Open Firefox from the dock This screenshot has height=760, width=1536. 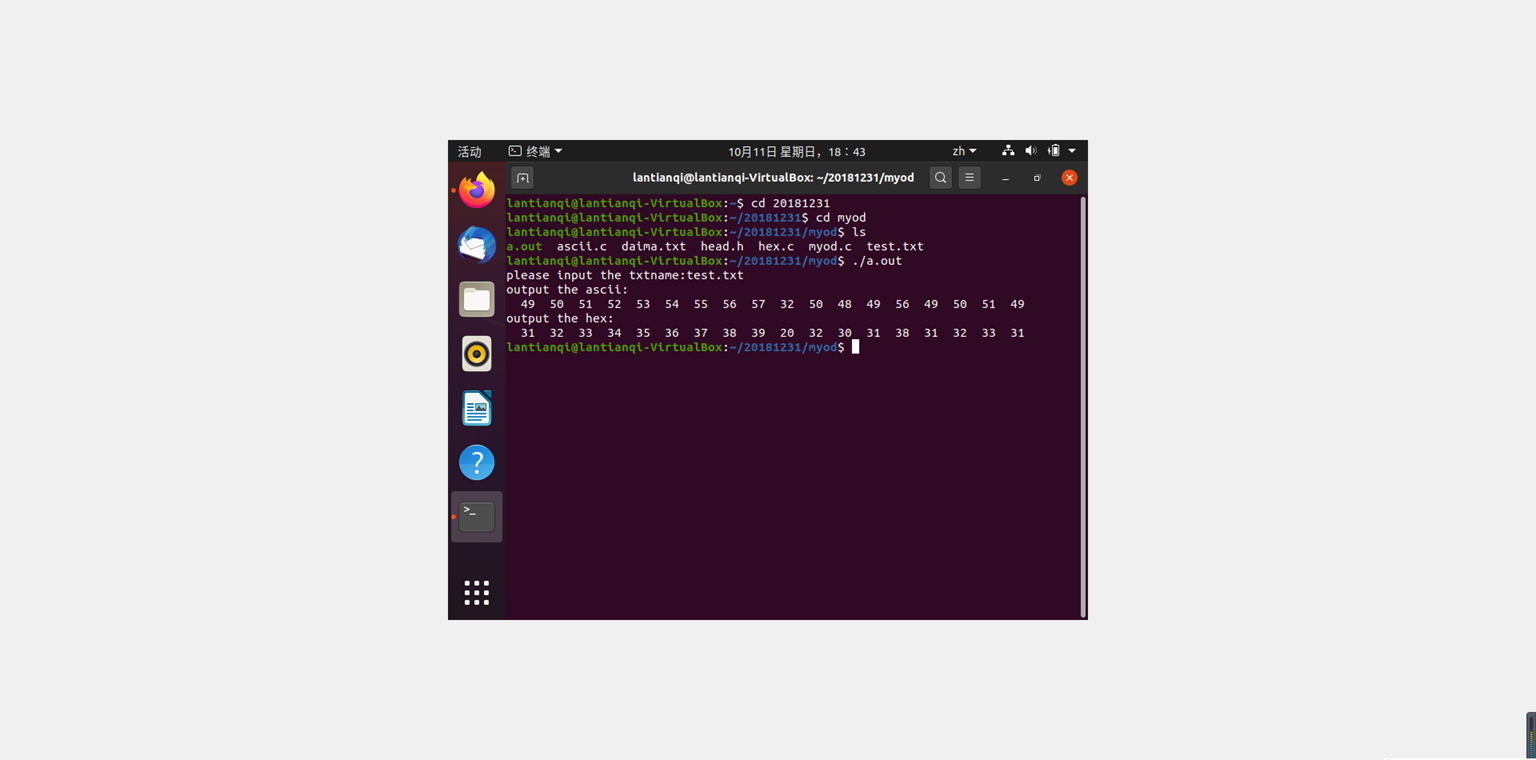[x=477, y=190]
